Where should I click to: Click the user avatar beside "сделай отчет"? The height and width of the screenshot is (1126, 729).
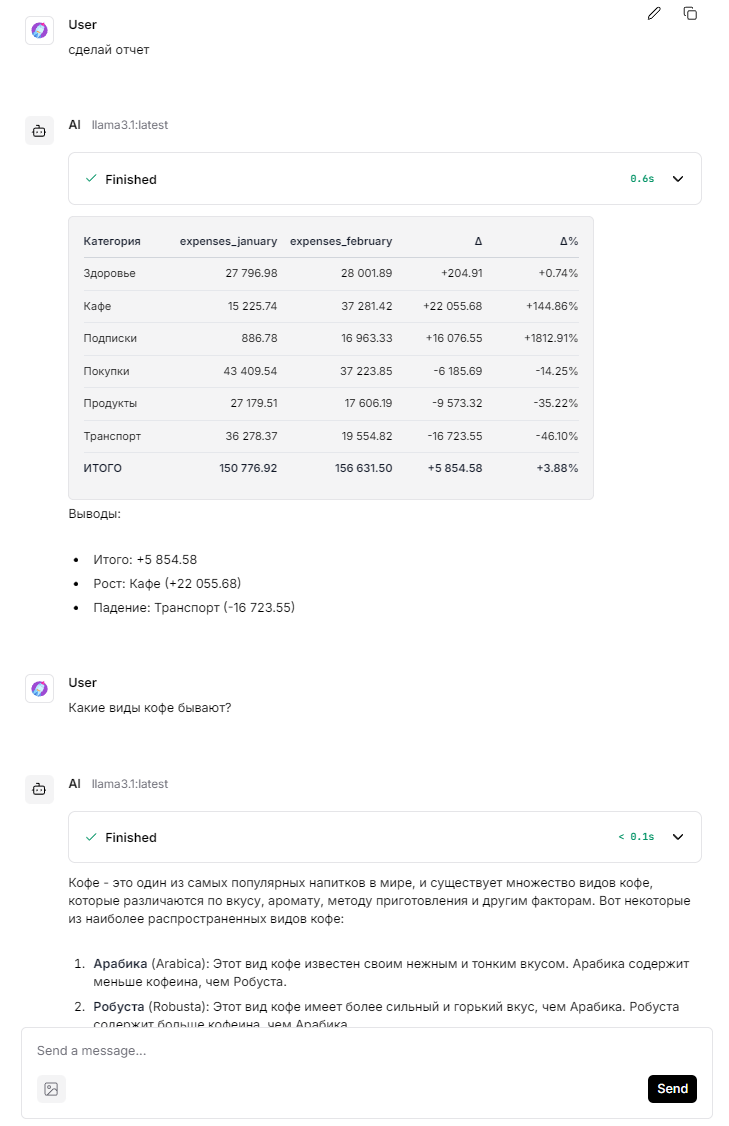(x=39, y=31)
